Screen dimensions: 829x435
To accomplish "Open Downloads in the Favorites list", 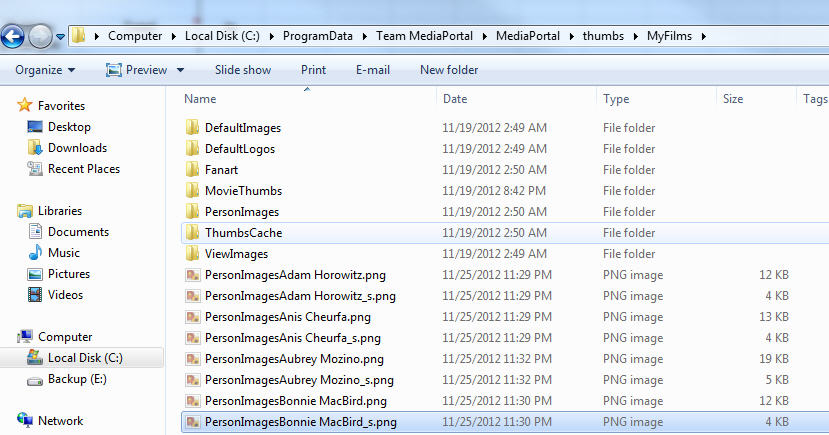I will click(77, 148).
